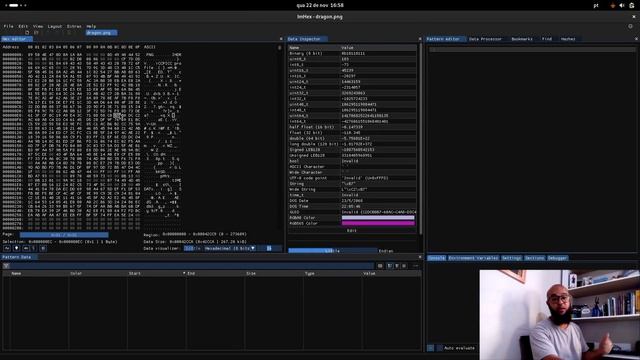Click the RGB565 Color swatch

coord(378,223)
